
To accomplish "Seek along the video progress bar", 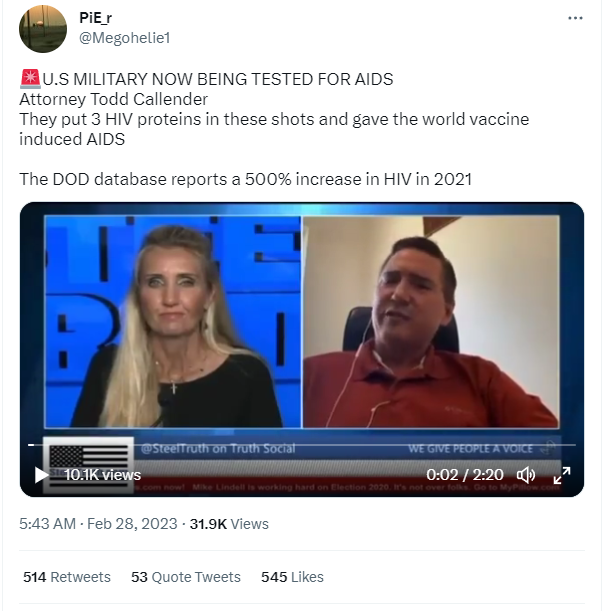I will click(x=302, y=445).
